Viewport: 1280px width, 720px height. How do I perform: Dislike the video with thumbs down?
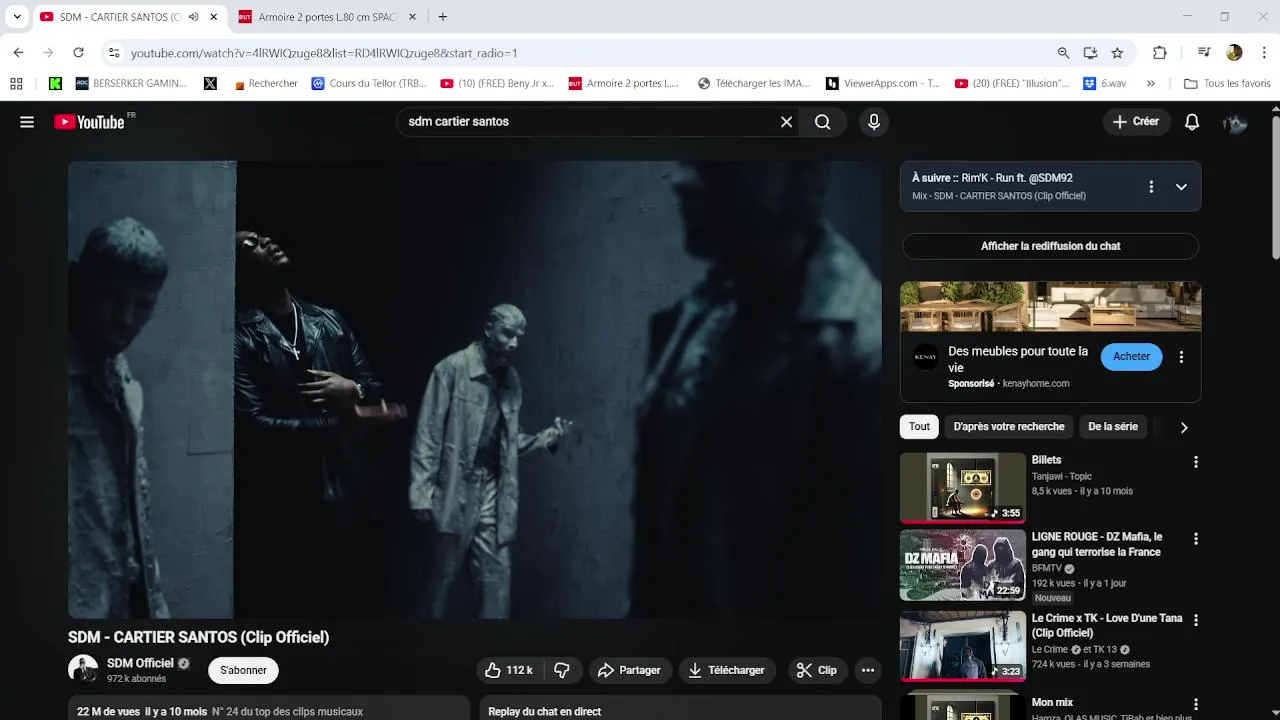click(x=562, y=670)
